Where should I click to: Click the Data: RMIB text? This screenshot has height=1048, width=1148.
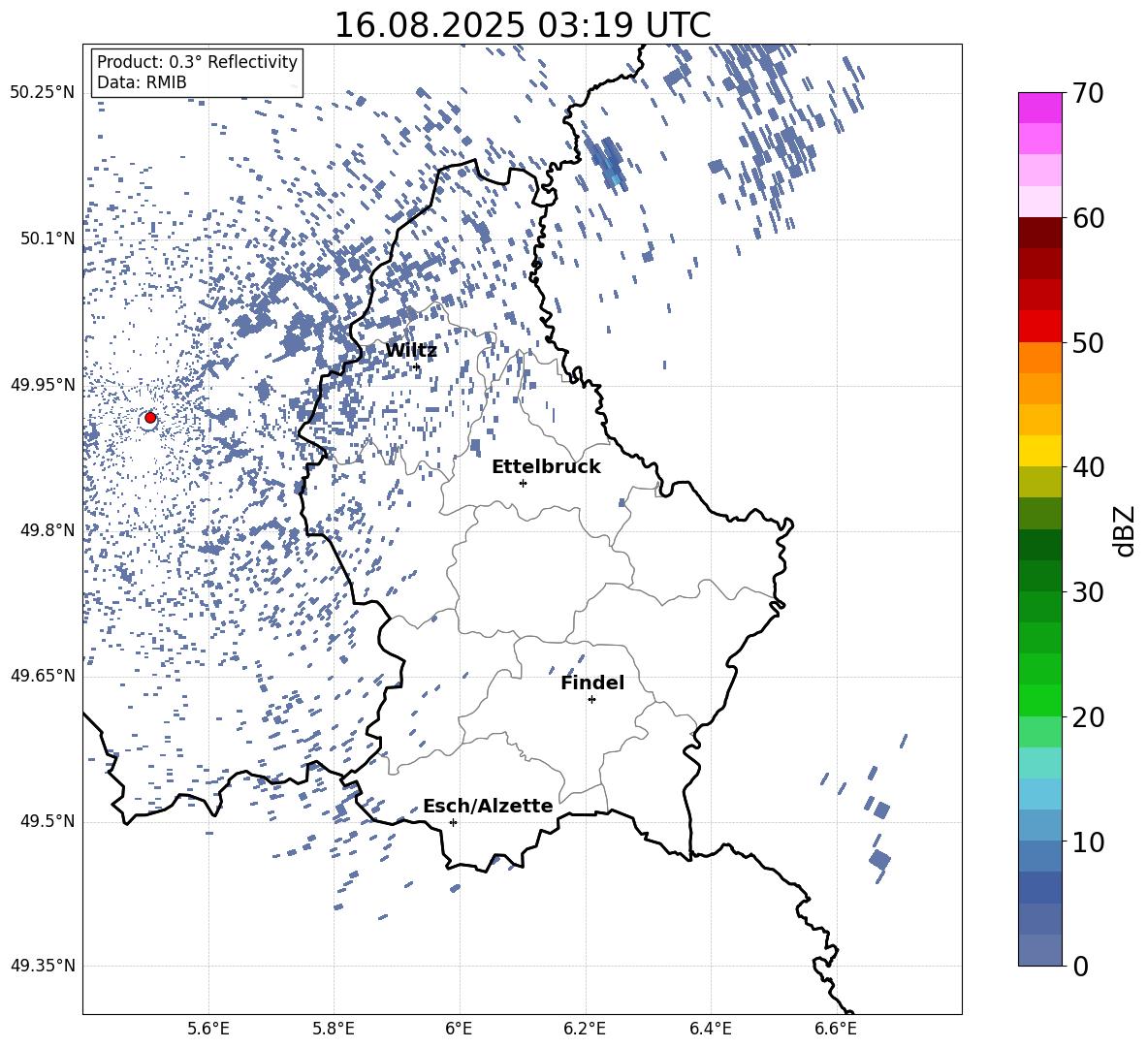tap(142, 82)
